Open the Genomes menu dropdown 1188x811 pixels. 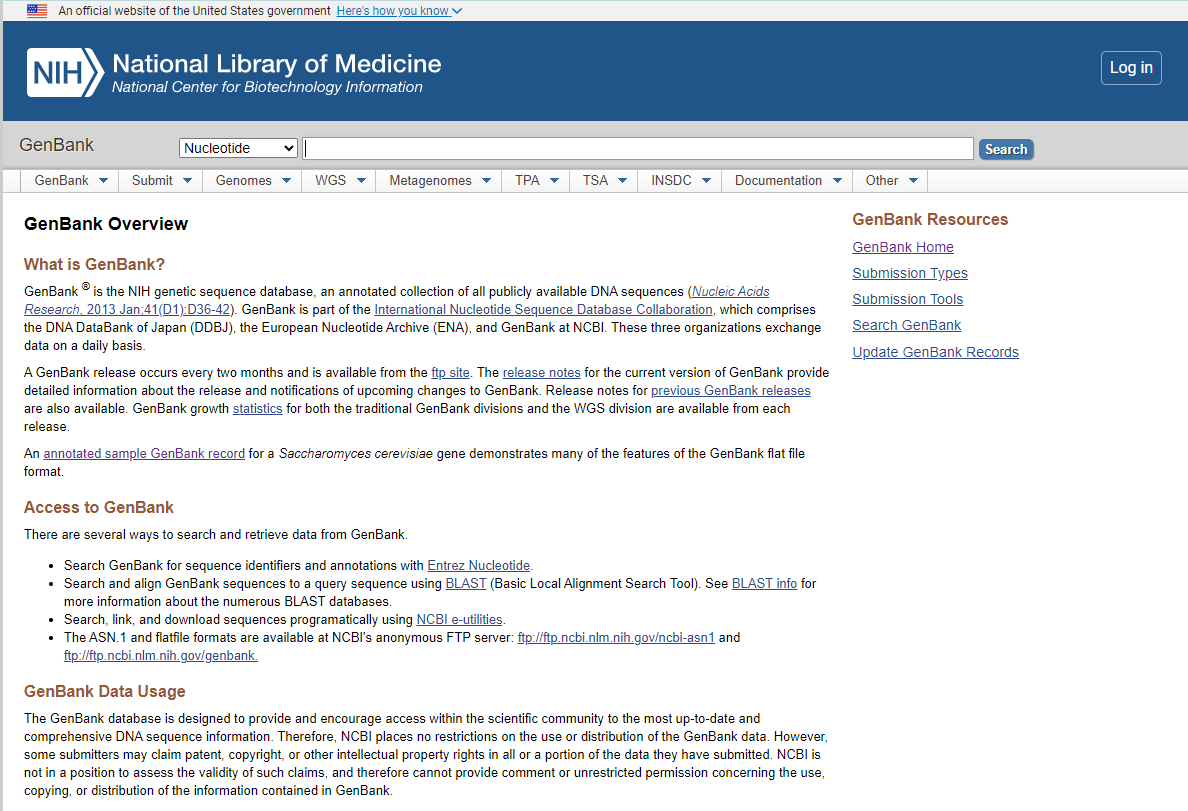tap(252, 180)
